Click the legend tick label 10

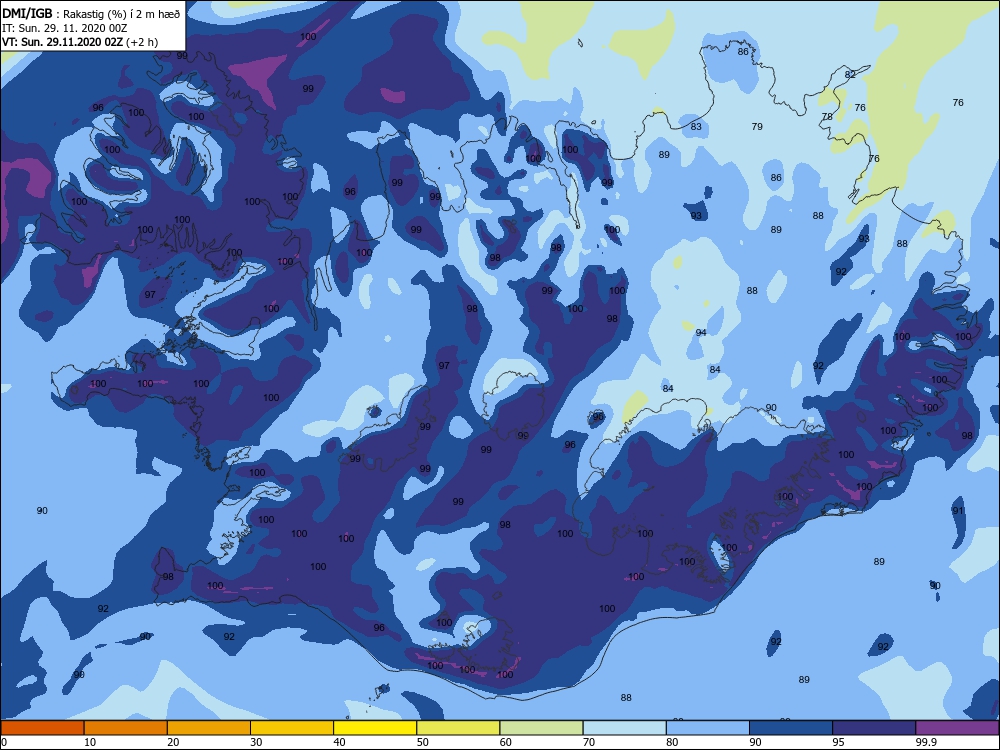click(90, 742)
